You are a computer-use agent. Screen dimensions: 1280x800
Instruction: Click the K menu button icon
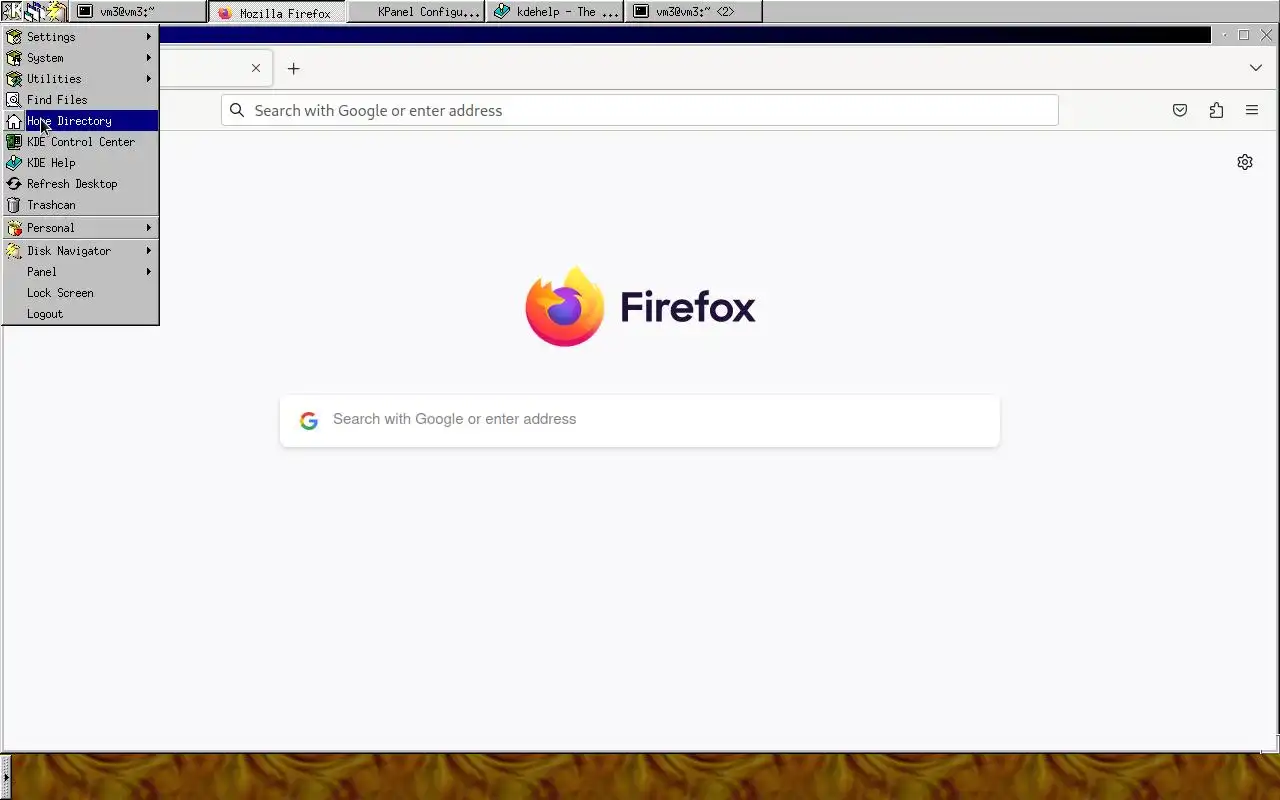point(12,12)
